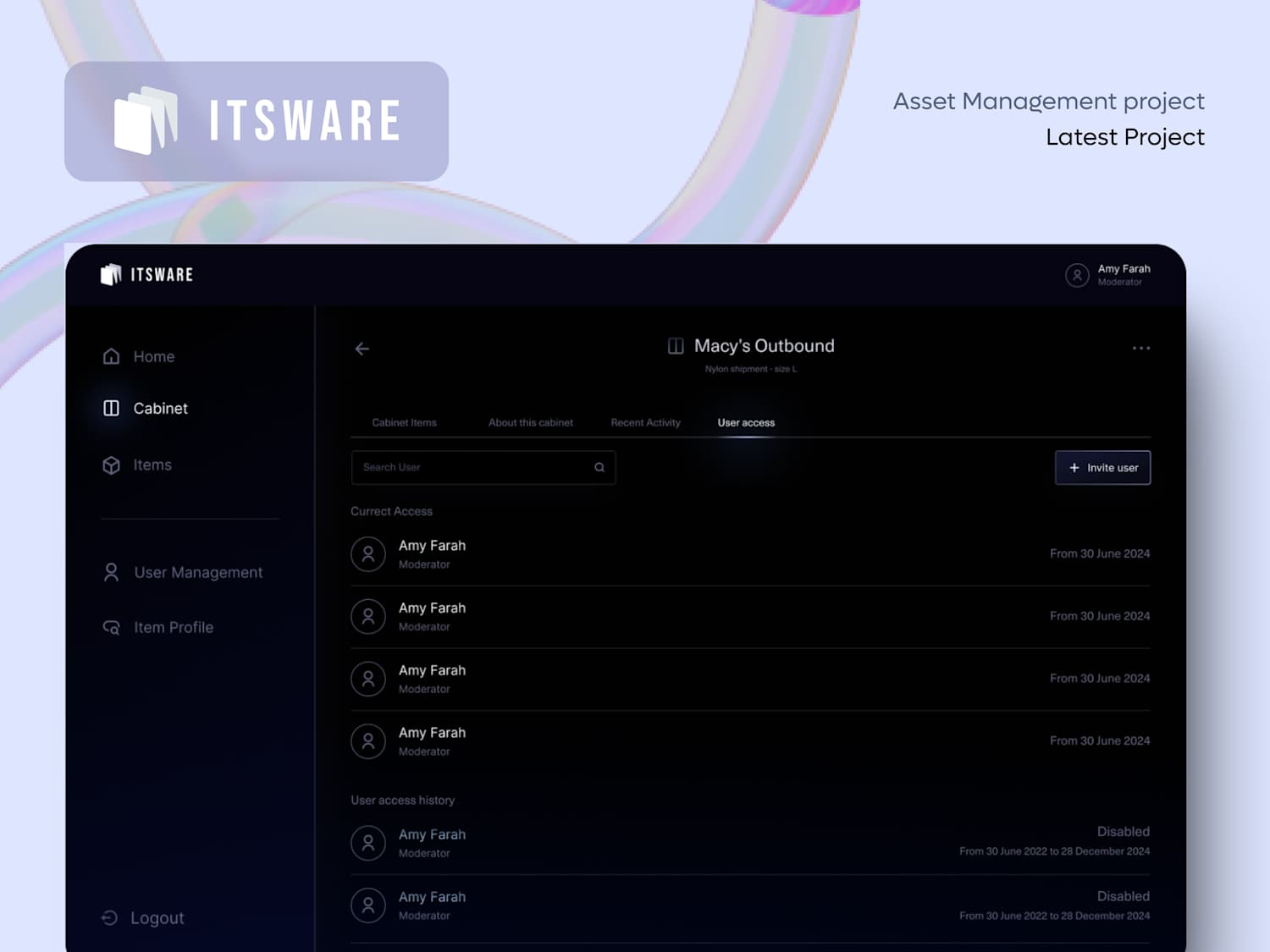This screenshot has width=1270, height=952.
Task: Open the Amy Farah profile avatar in header
Action: click(x=1077, y=275)
